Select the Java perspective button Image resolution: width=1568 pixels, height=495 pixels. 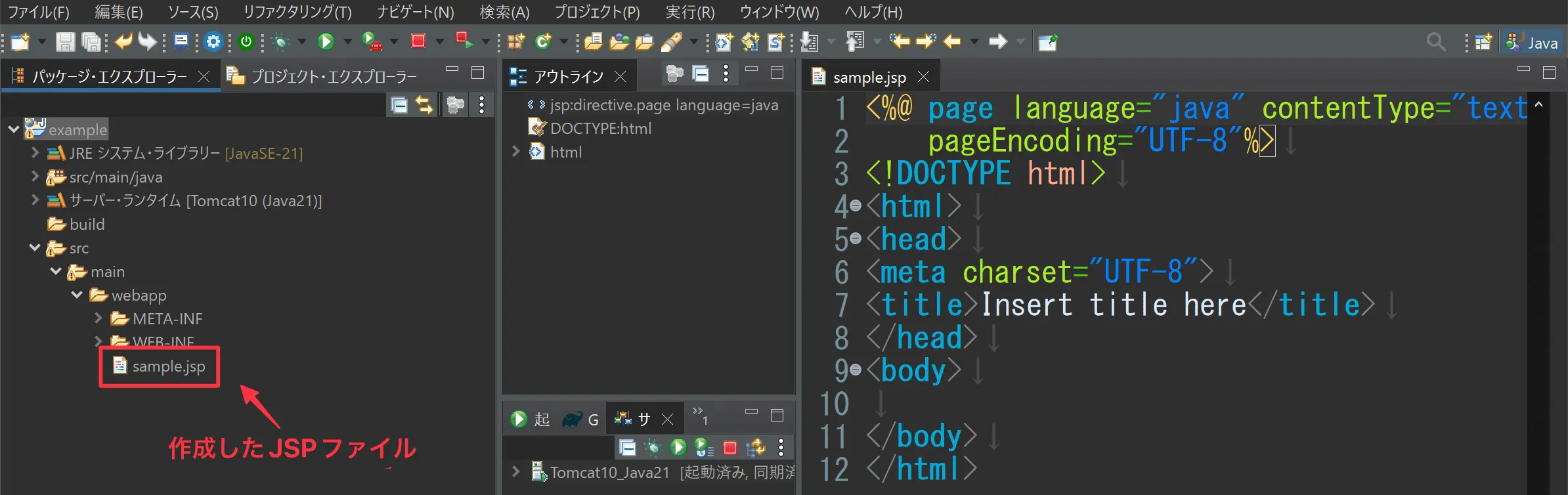point(1532,43)
